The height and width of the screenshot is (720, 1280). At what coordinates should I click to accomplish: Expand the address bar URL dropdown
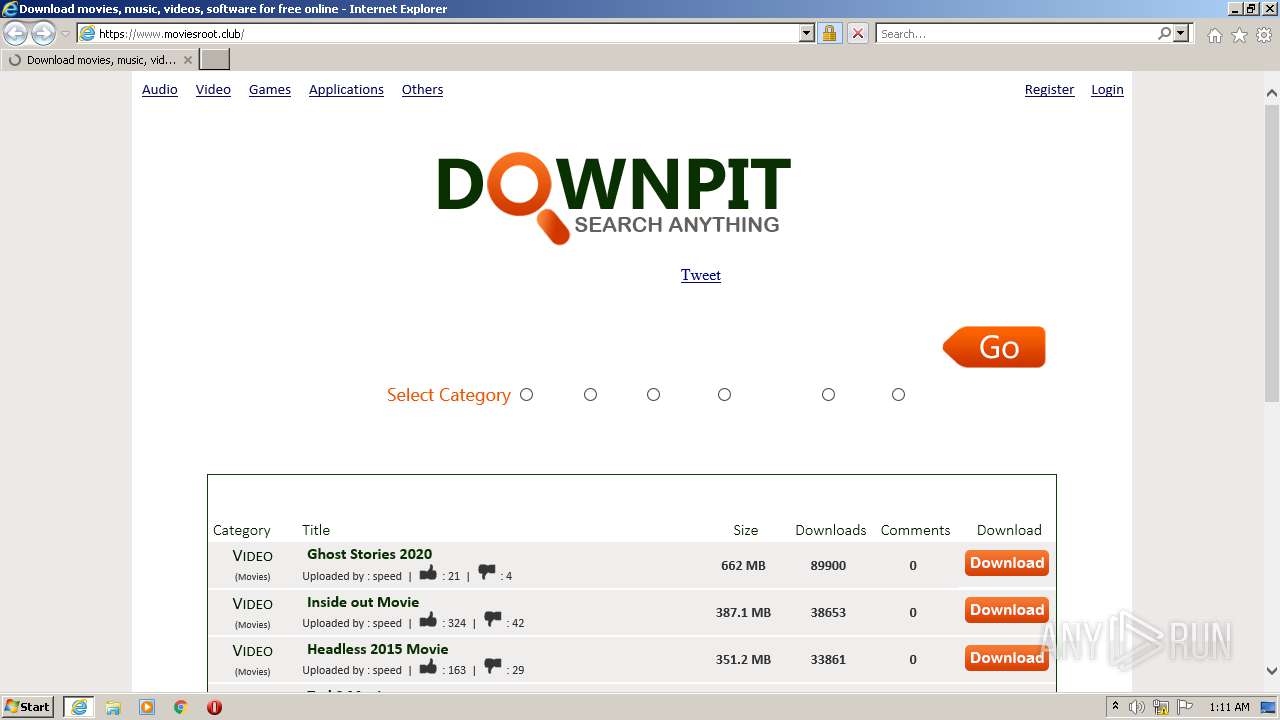pyautogui.click(x=807, y=33)
